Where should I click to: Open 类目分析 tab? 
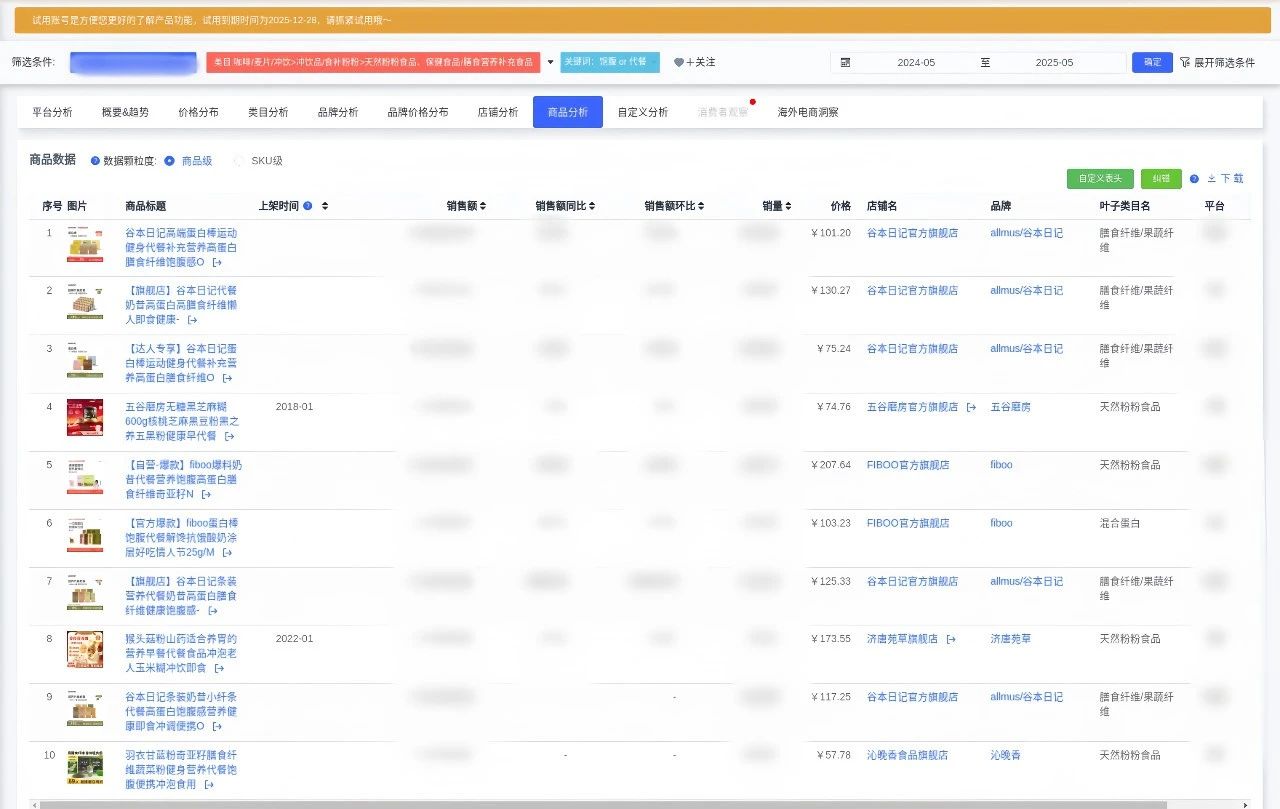pos(268,112)
